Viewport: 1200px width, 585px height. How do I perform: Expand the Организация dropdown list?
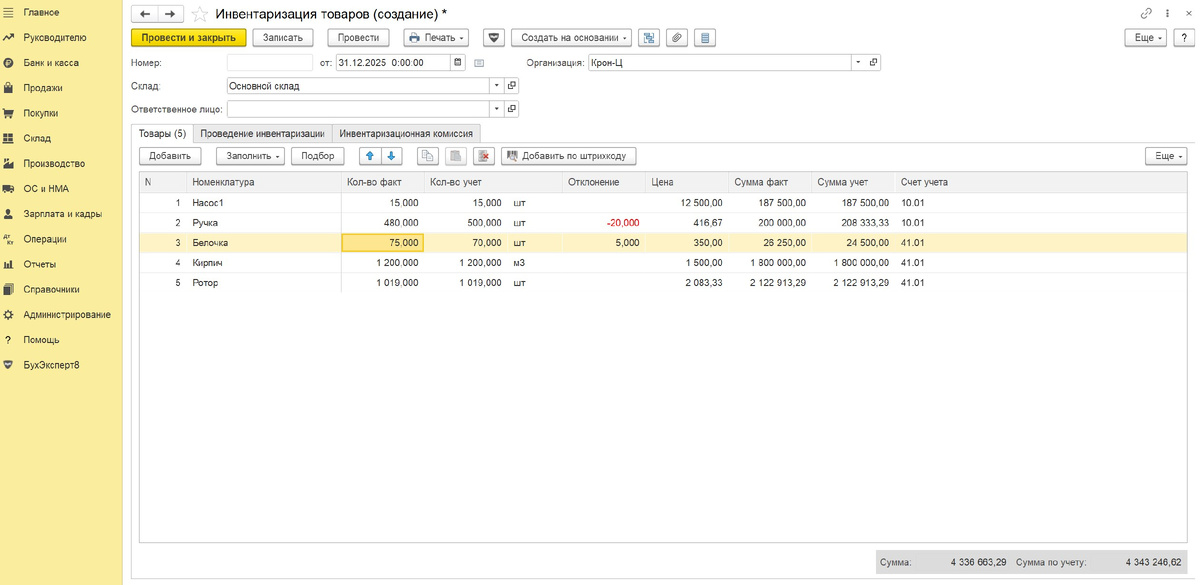pos(857,62)
